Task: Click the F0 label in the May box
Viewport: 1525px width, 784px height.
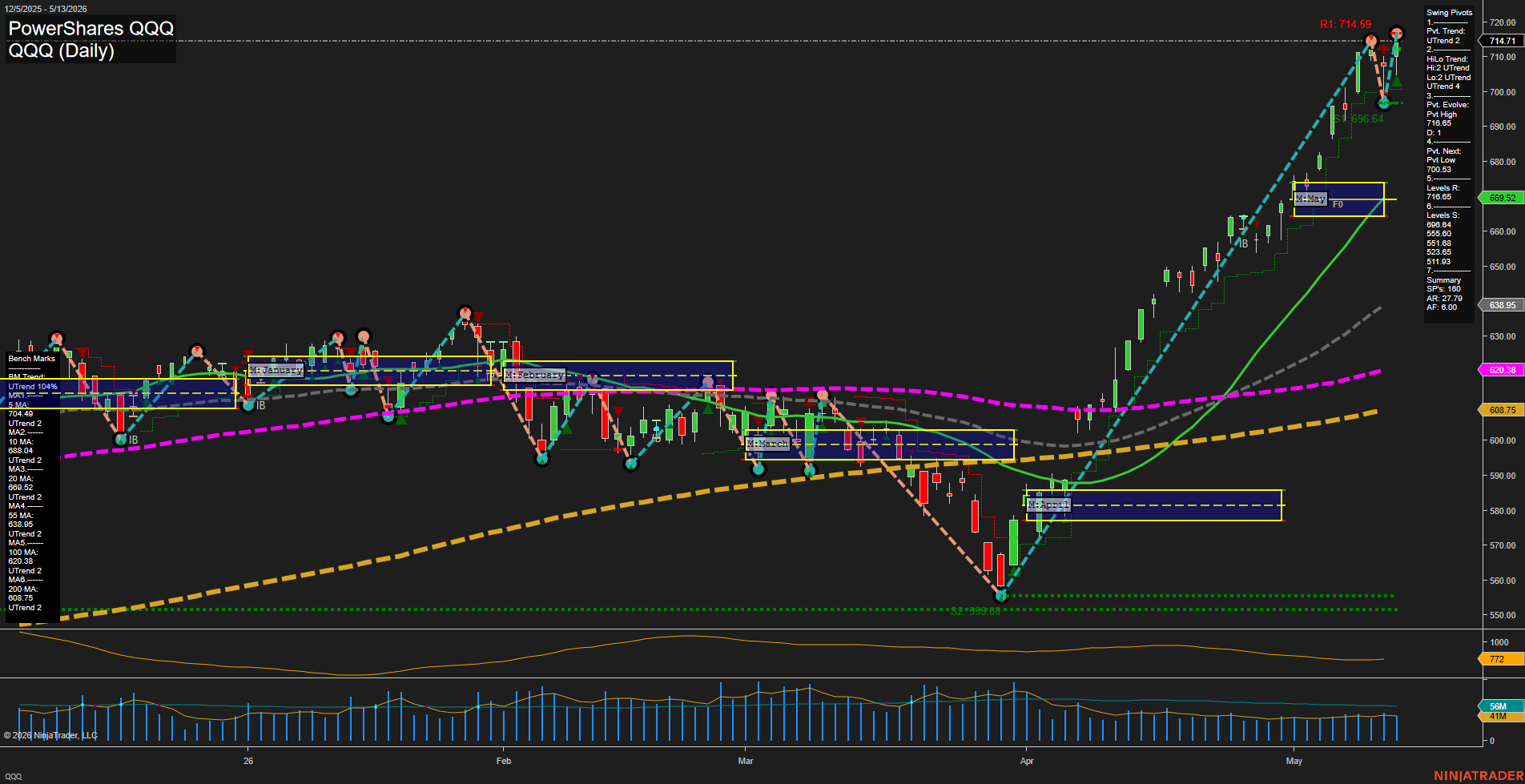Action: [1338, 205]
